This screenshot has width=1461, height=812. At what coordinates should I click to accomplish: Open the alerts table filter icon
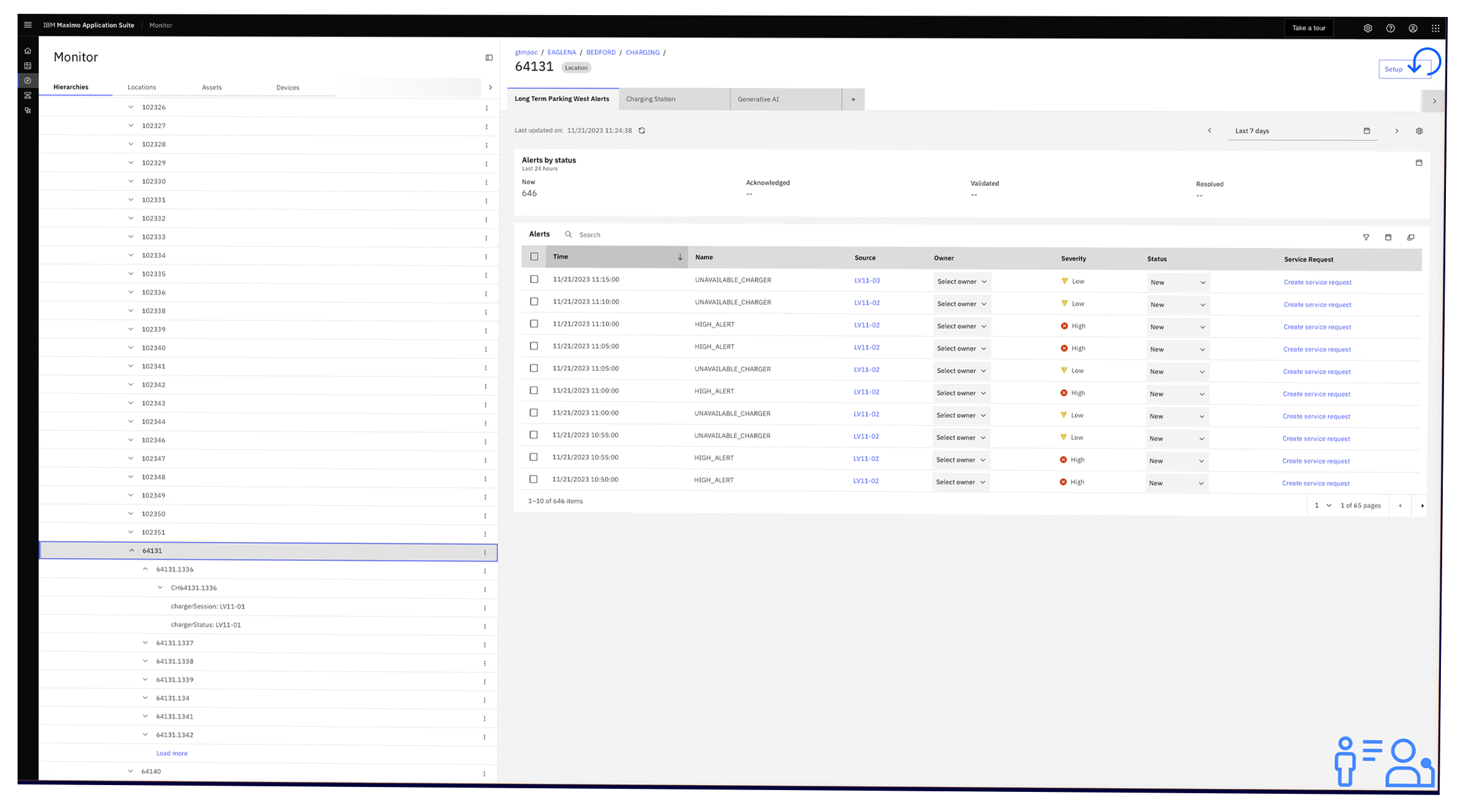pos(1366,237)
